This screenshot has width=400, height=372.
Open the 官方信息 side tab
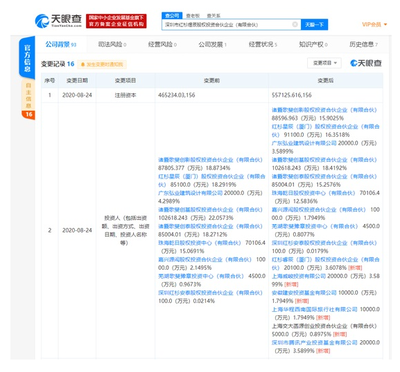27,57
